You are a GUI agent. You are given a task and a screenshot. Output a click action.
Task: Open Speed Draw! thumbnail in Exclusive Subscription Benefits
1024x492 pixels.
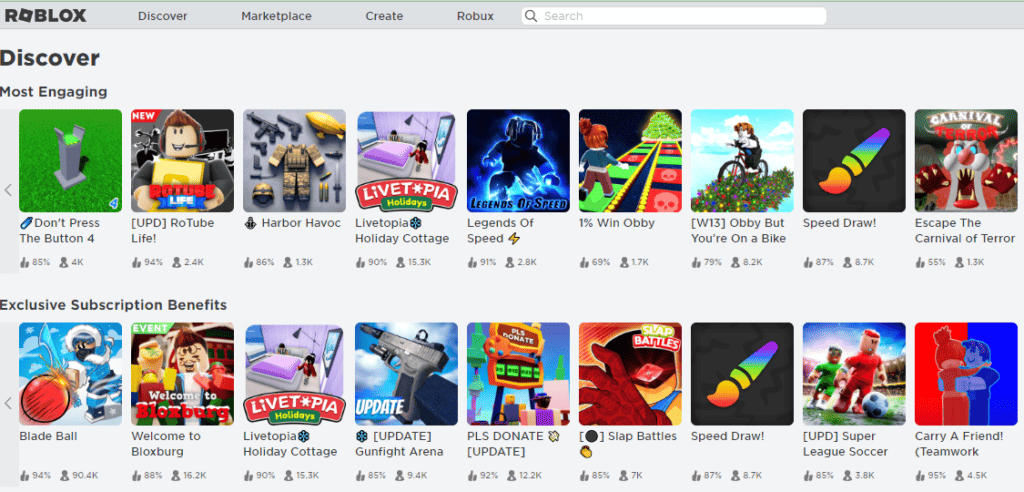click(x=743, y=374)
